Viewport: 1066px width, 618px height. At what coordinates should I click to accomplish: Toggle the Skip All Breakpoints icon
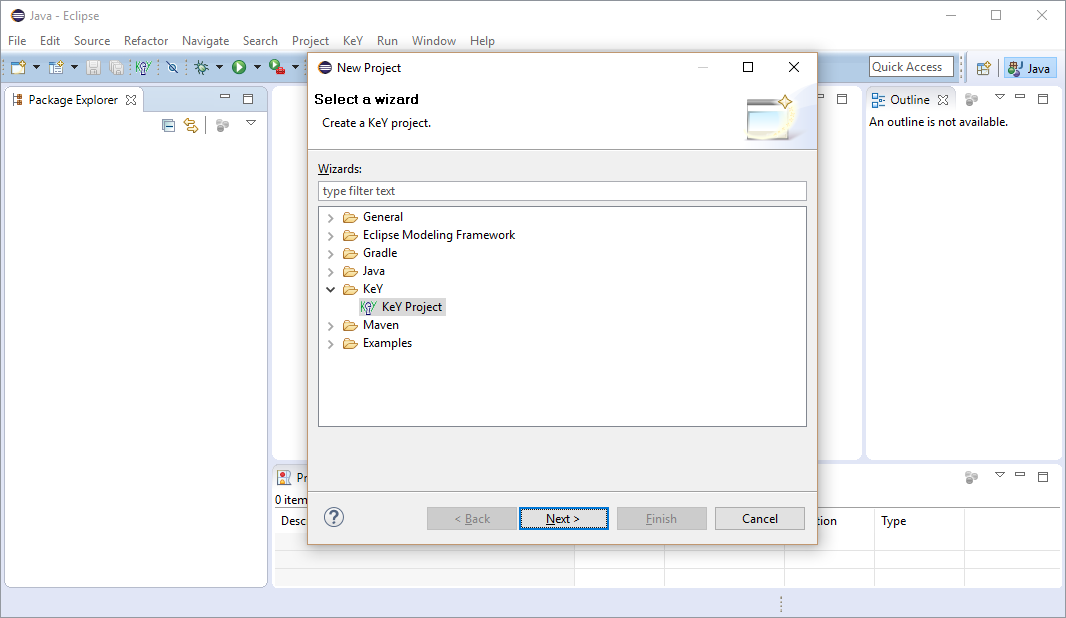(172, 67)
